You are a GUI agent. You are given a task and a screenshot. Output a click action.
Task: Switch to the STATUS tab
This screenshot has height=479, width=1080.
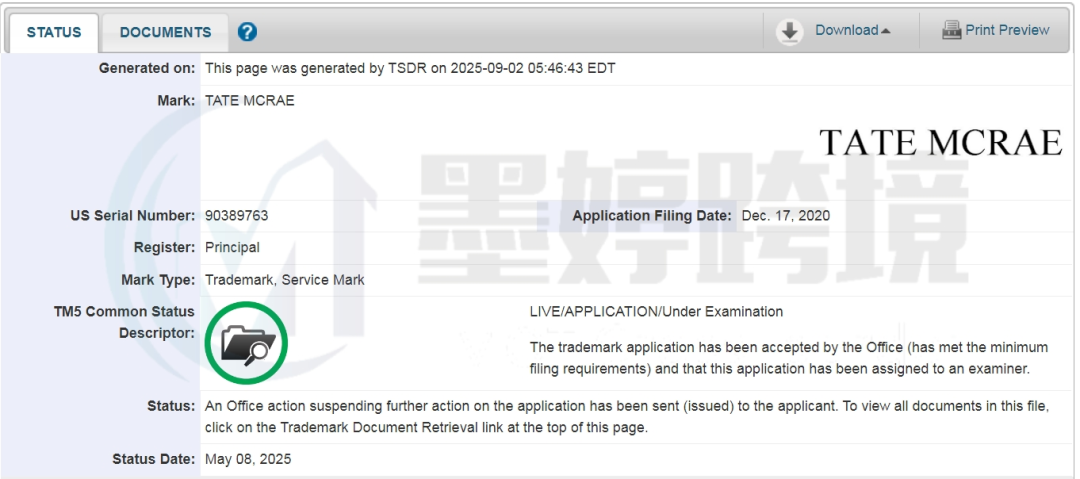[x=54, y=32]
